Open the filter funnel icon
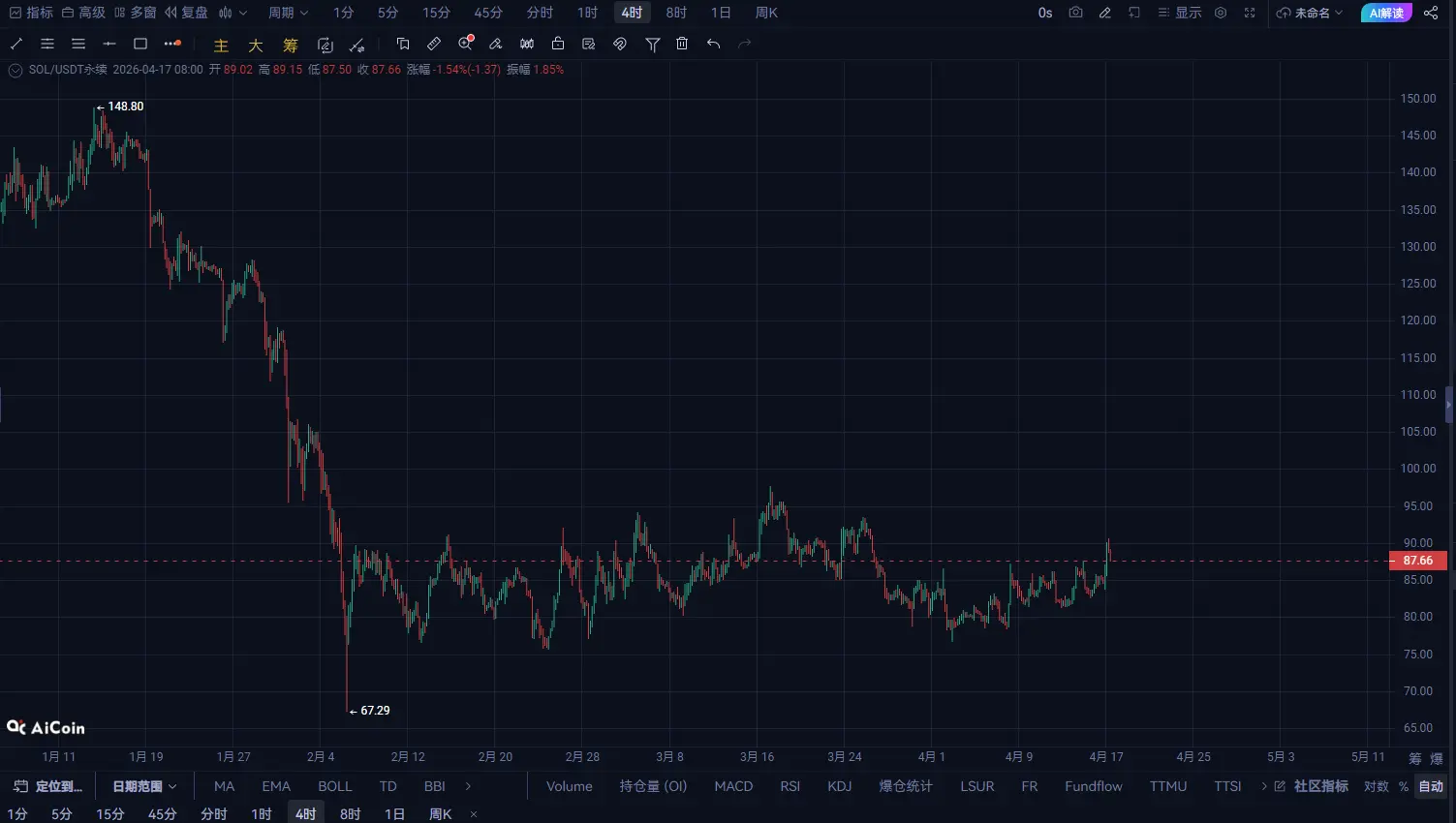Image resolution: width=1456 pixels, height=823 pixels. pos(653,44)
